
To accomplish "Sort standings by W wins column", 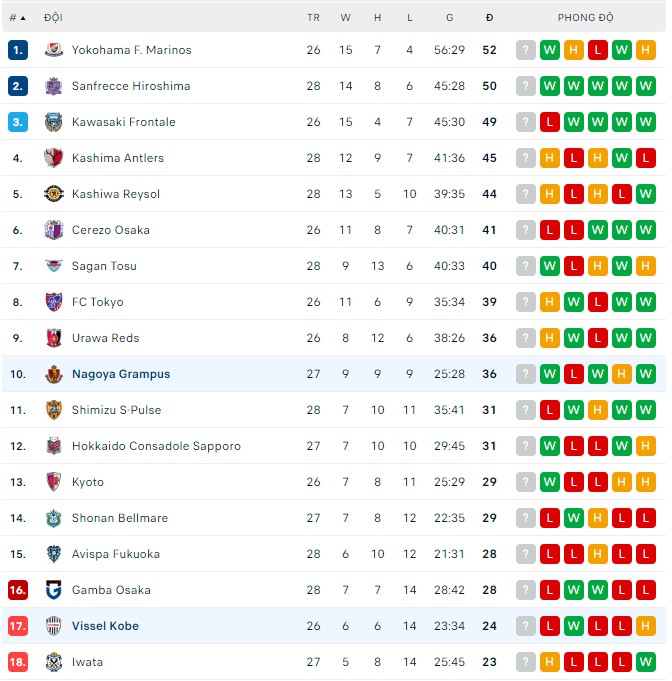I will tap(346, 18).
